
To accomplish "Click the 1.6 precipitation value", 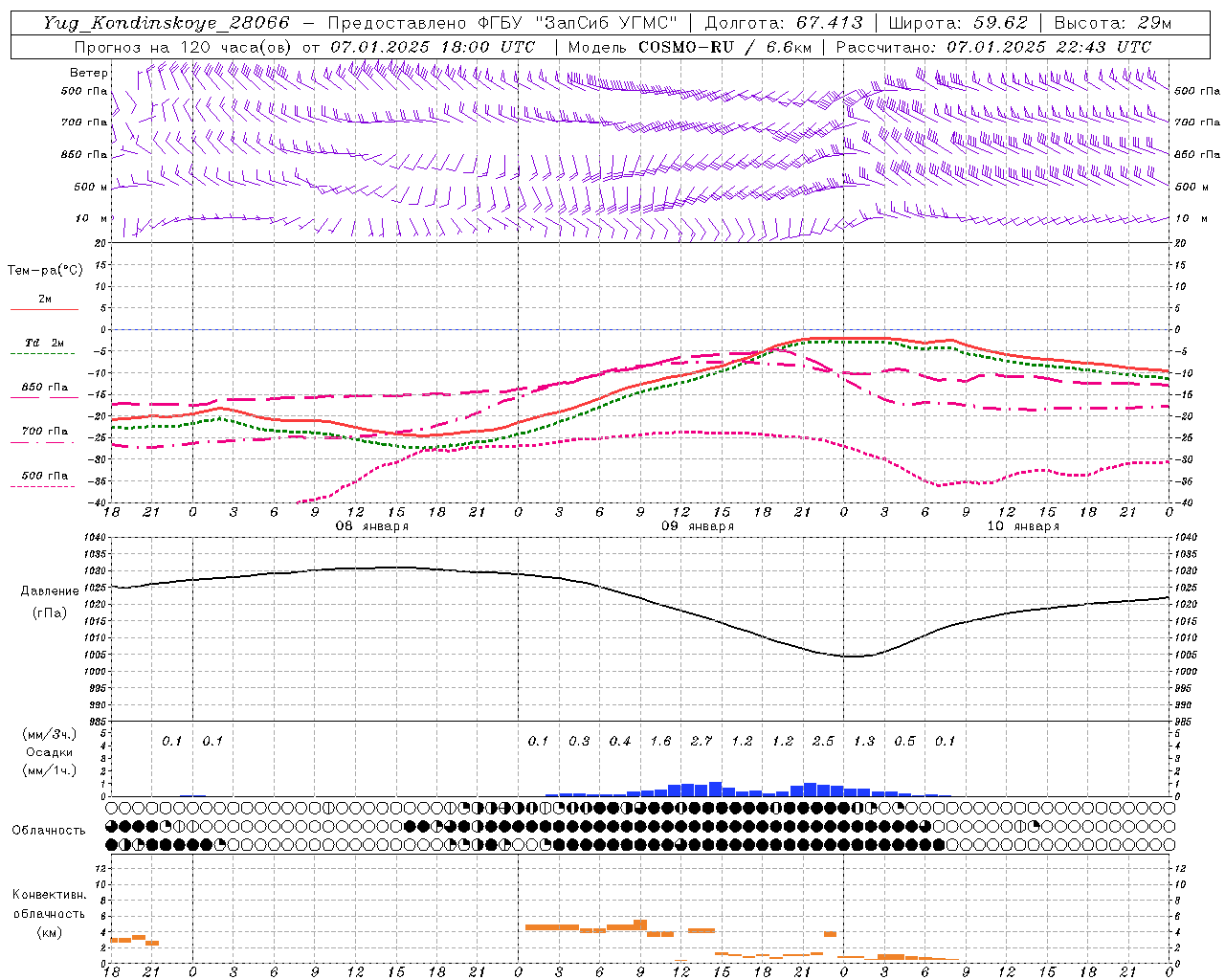I will [660, 742].
